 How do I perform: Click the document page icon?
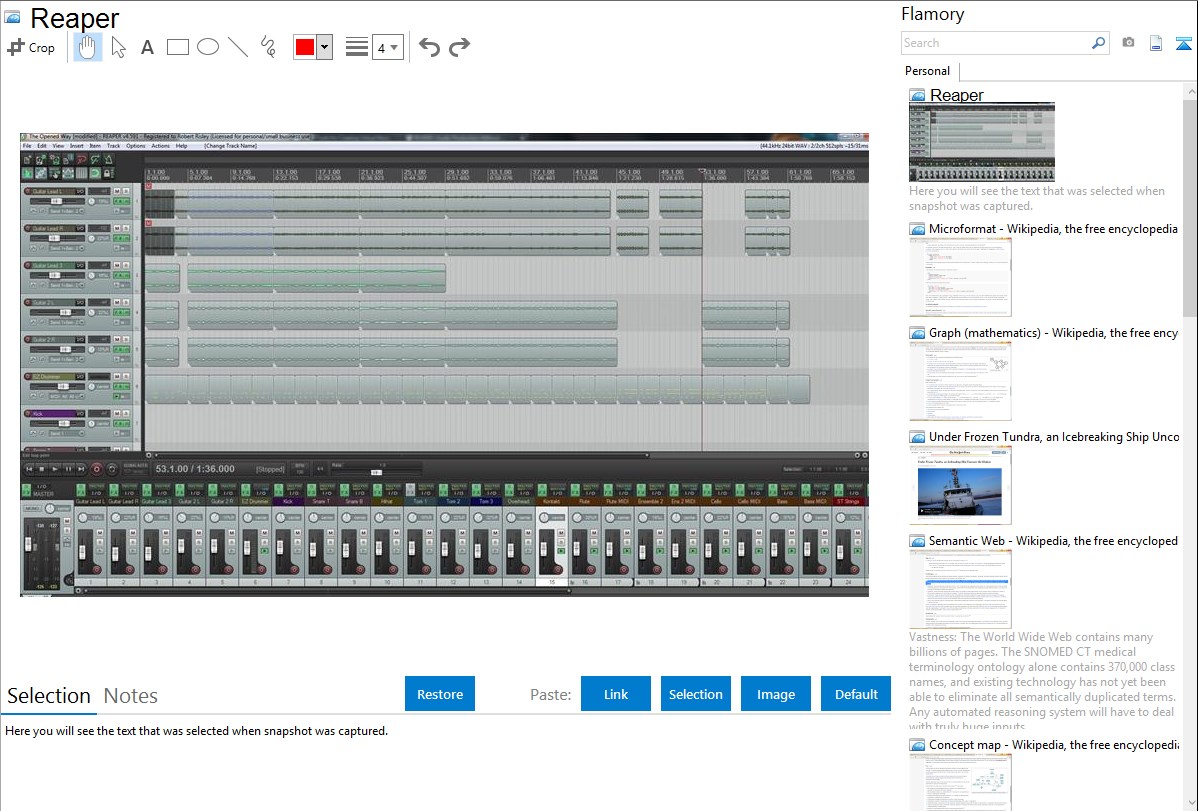click(1156, 43)
